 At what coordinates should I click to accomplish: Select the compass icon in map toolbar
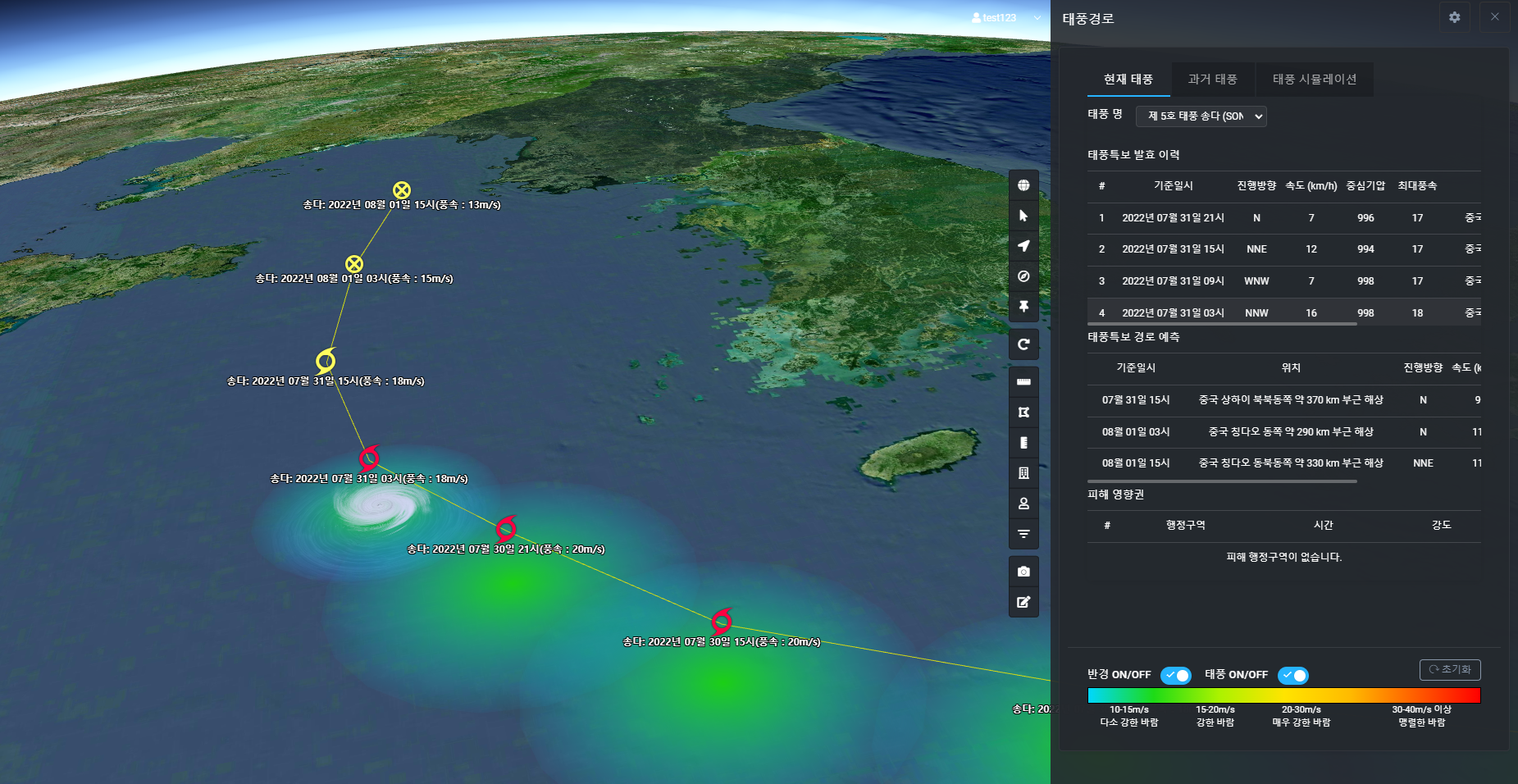click(x=1023, y=276)
